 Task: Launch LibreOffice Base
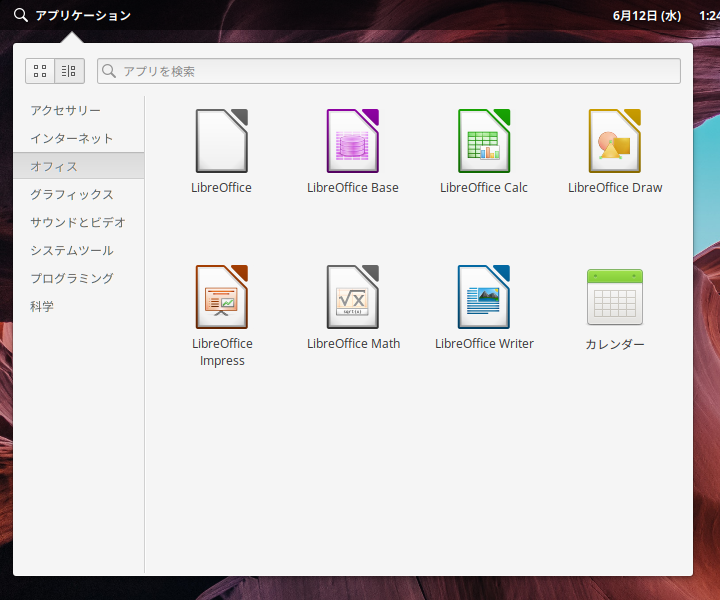point(353,151)
